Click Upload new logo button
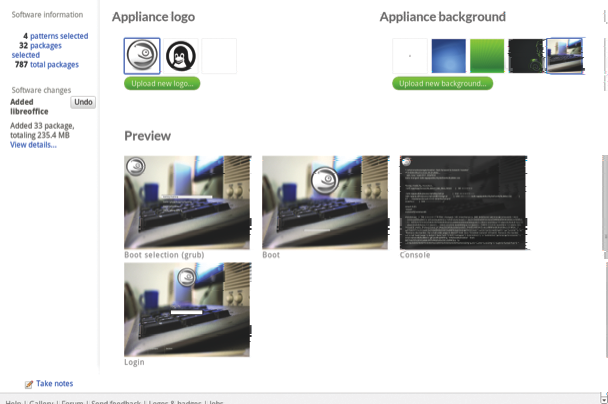The width and height of the screenshot is (608, 404). [x=162, y=84]
